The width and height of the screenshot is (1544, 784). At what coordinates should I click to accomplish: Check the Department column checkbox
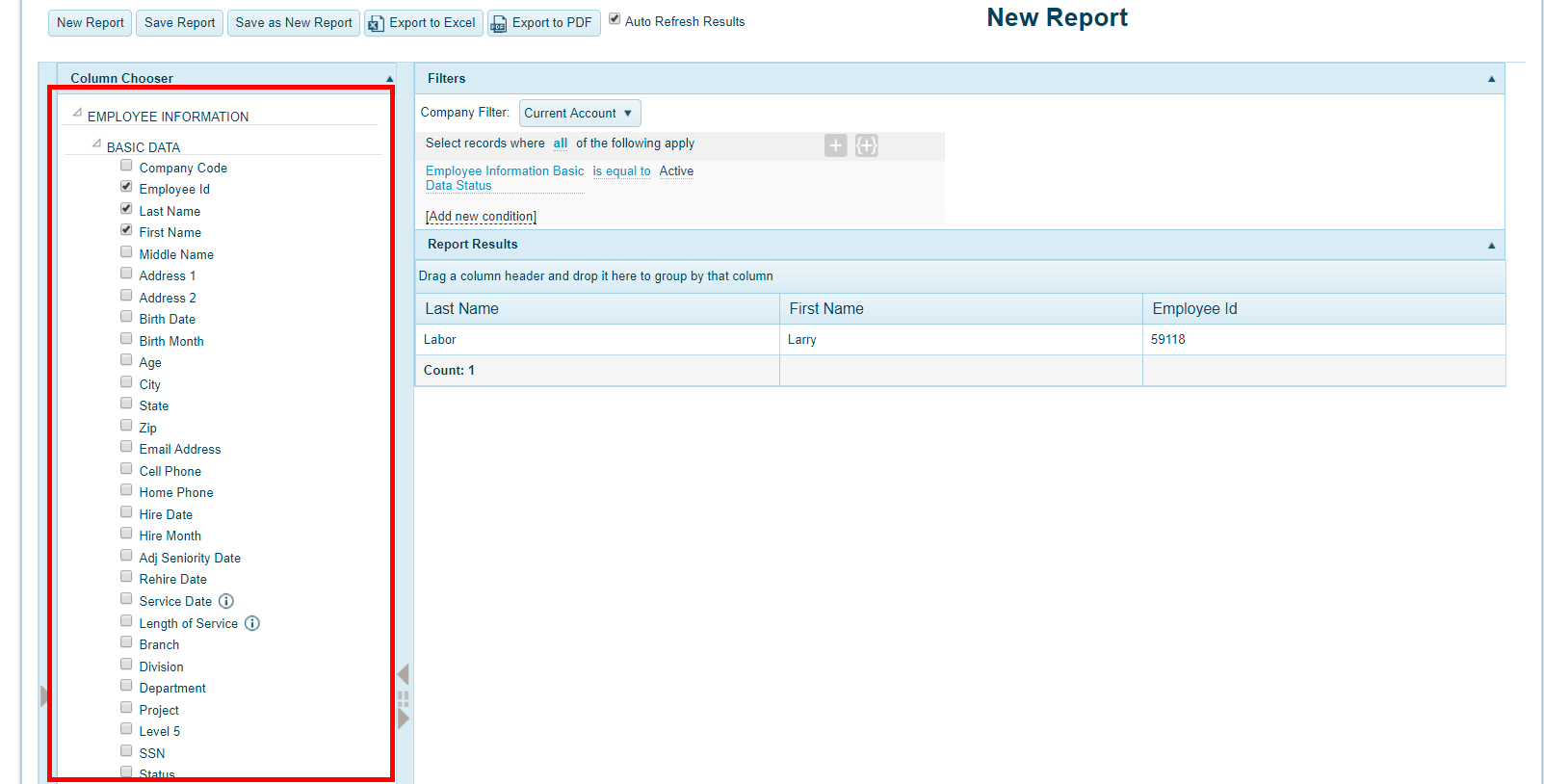(x=126, y=686)
